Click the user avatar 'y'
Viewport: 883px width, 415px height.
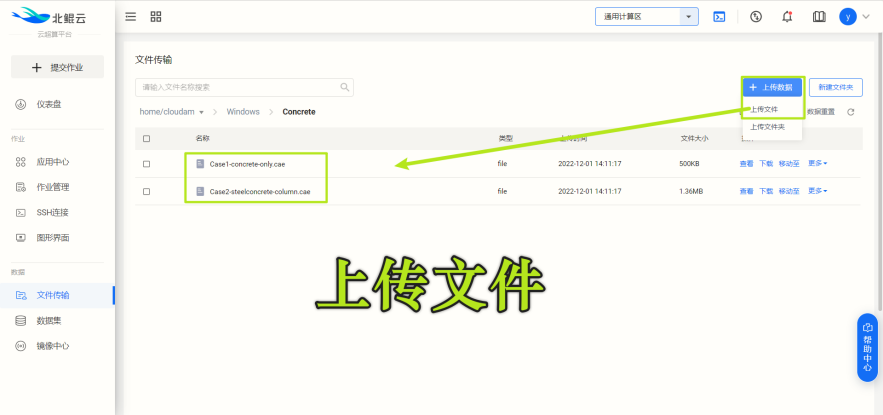848,16
